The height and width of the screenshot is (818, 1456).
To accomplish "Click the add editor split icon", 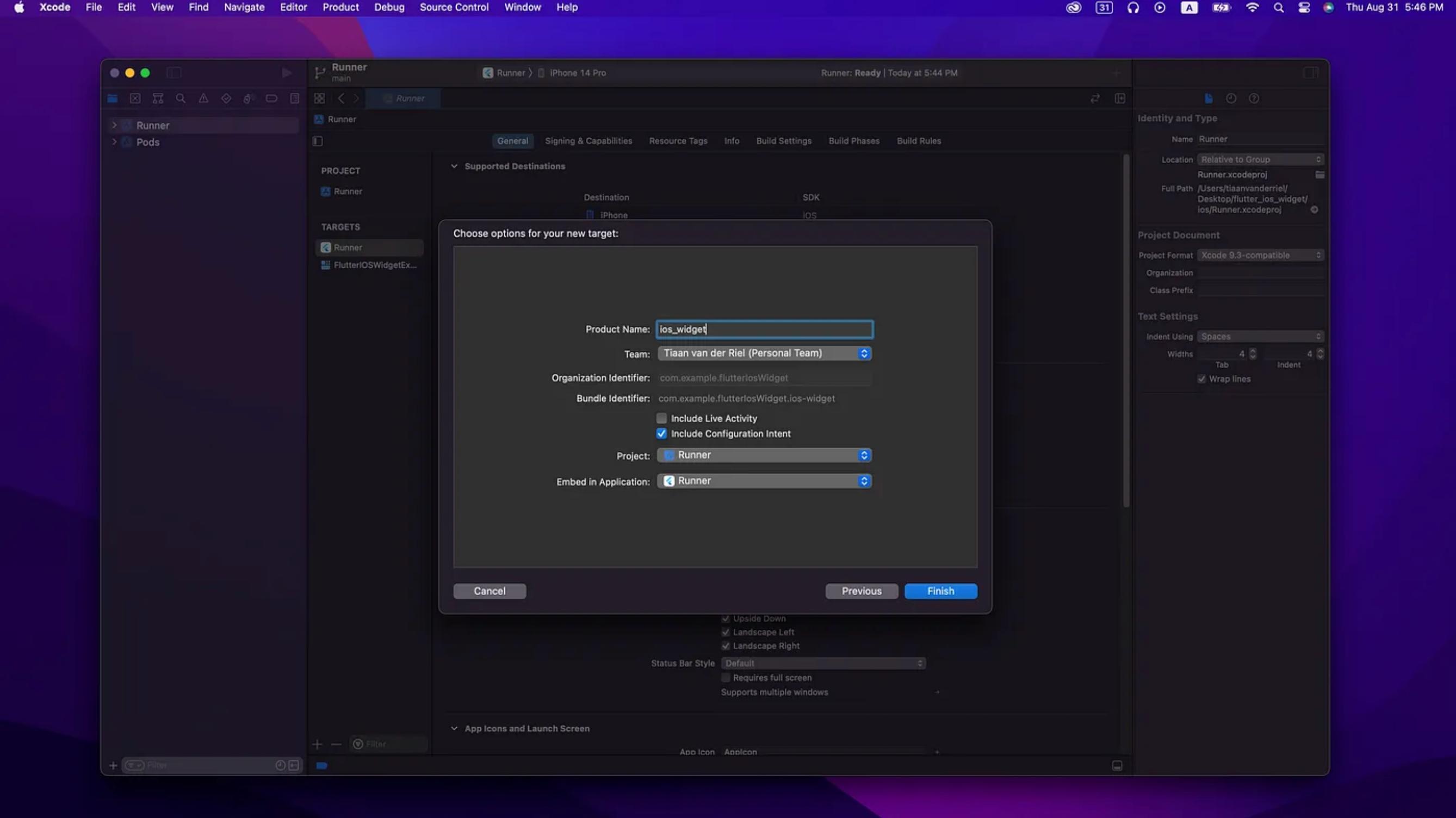I will 1120,98.
